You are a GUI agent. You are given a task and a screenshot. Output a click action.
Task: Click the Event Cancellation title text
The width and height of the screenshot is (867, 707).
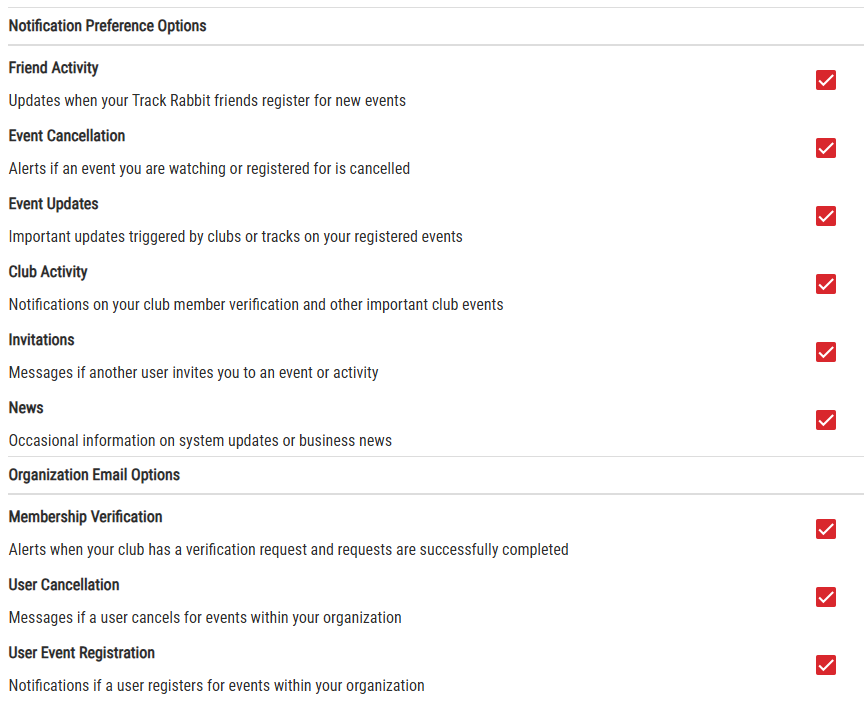67,136
